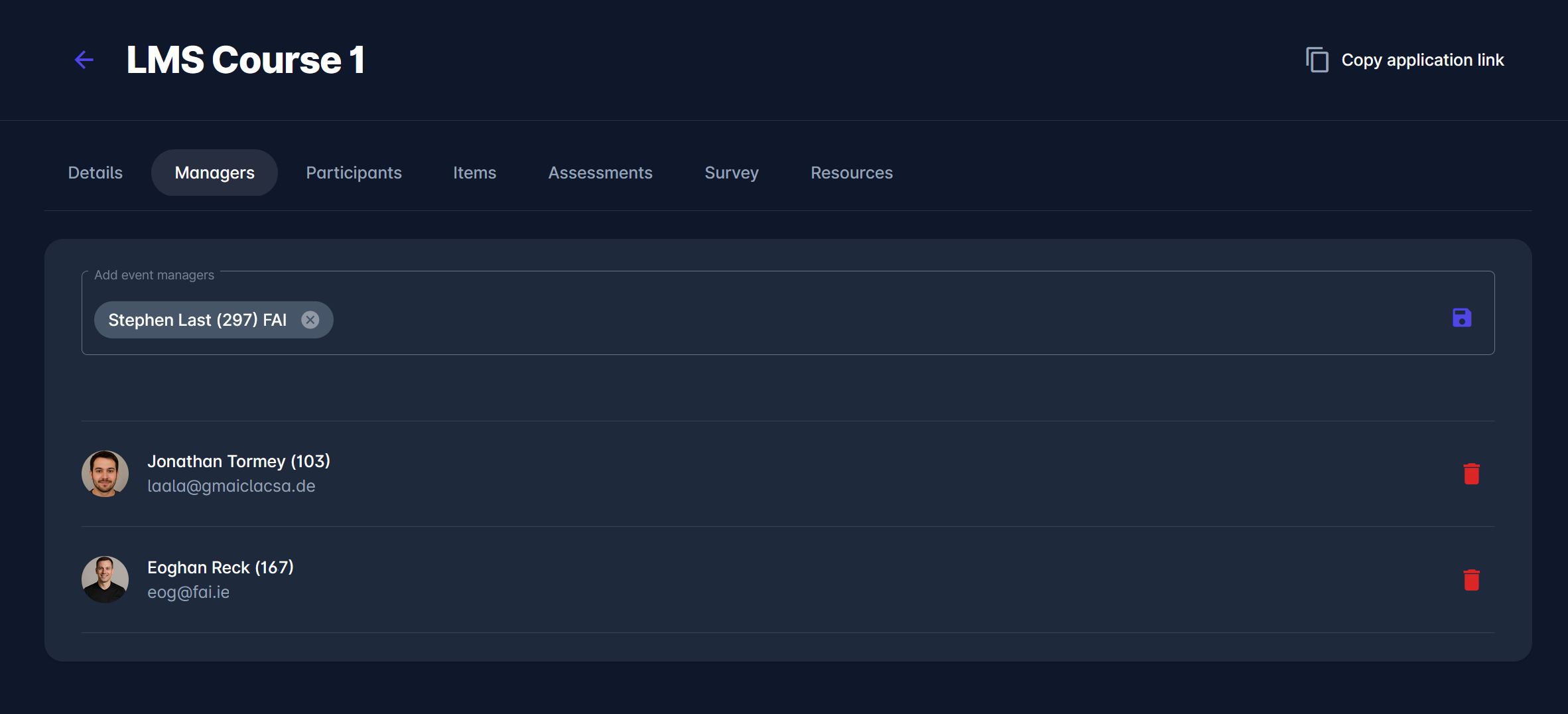Select the Stephen Last (297) FAI chip
The height and width of the screenshot is (714, 1568).
pos(197,320)
